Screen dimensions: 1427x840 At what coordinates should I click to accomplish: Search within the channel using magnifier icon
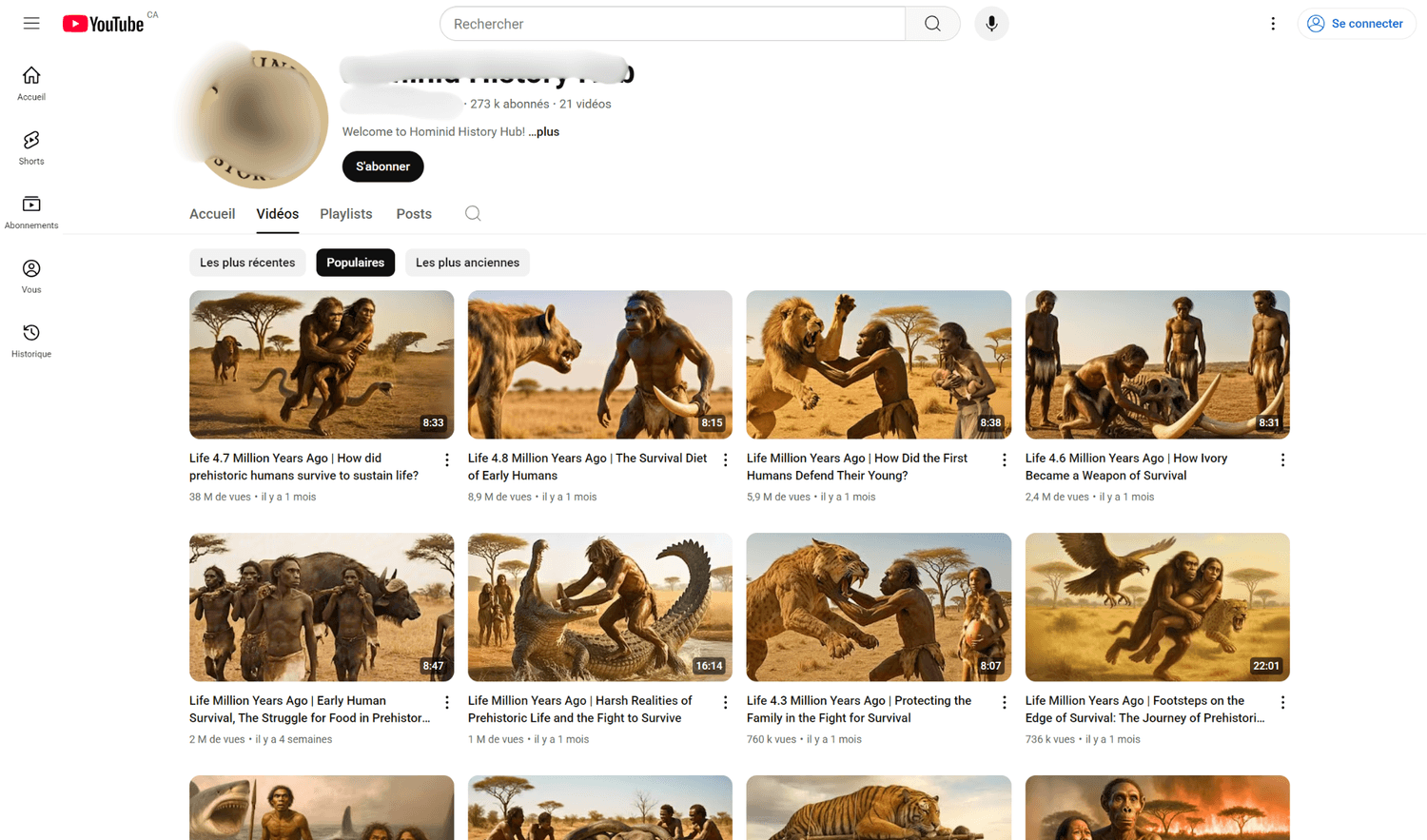pos(473,214)
